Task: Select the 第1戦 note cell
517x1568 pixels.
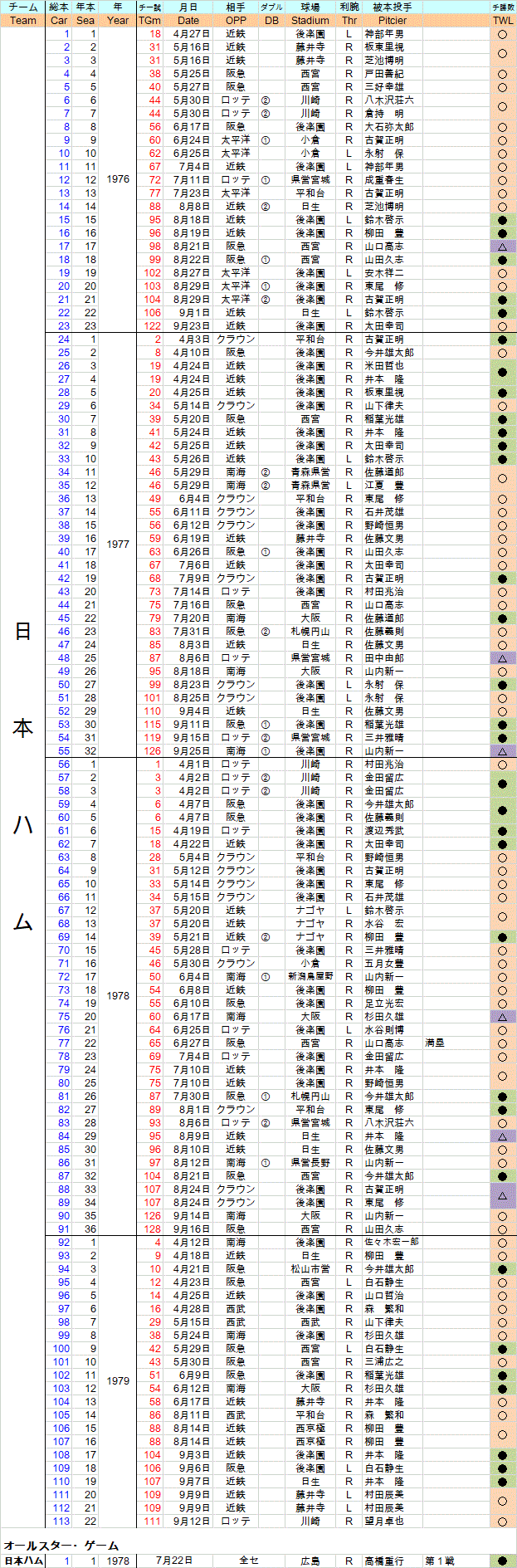Action: pos(456,1561)
